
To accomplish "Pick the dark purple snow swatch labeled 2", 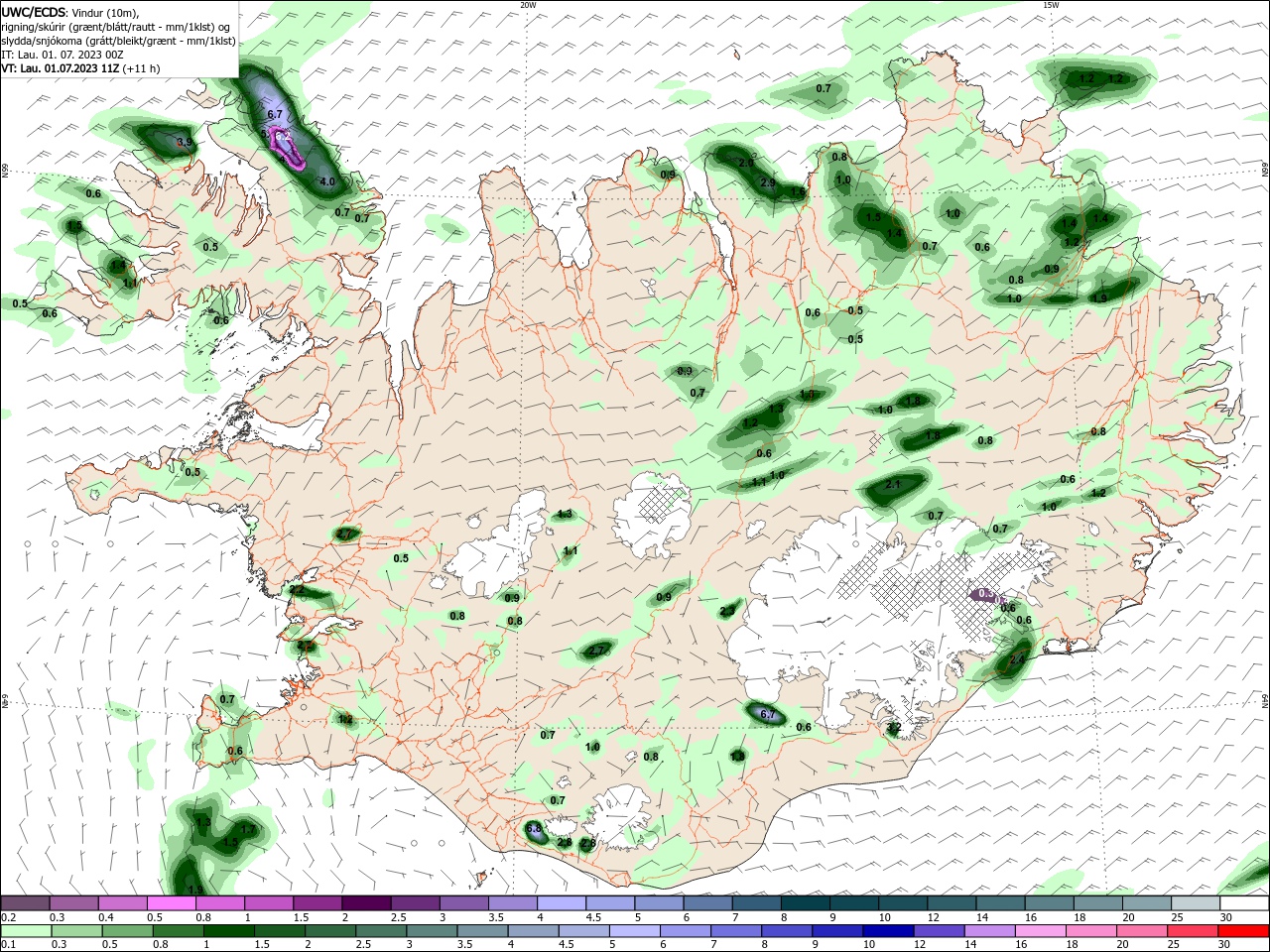I will point(365,902).
